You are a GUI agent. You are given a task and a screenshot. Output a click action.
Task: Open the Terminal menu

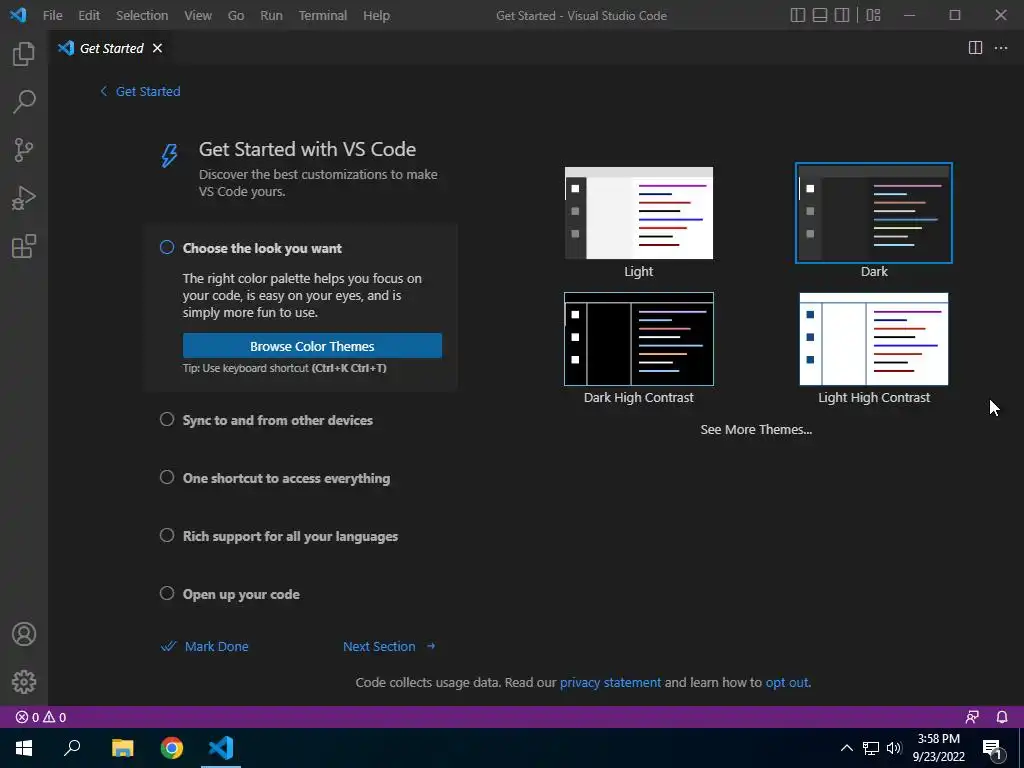(x=323, y=15)
